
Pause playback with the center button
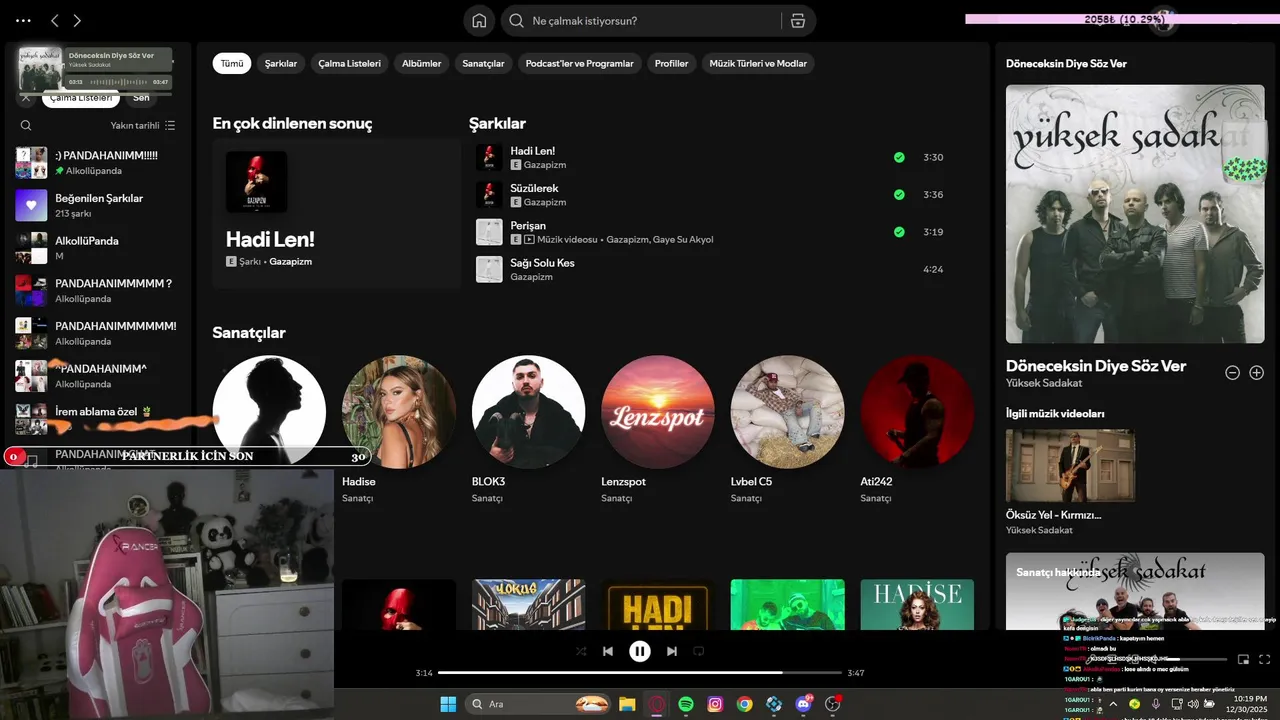640,651
